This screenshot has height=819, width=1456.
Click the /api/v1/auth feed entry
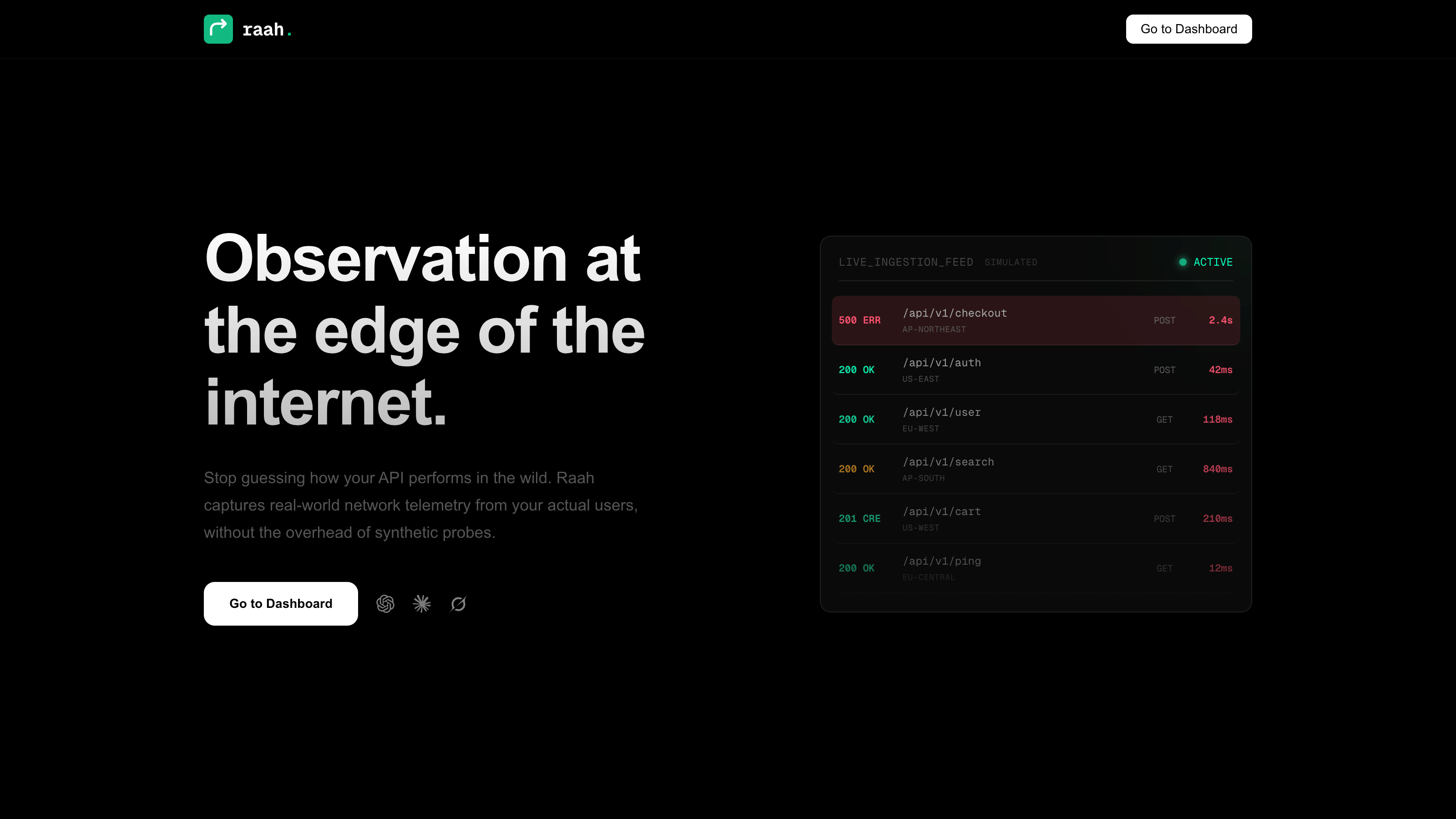1036,369
